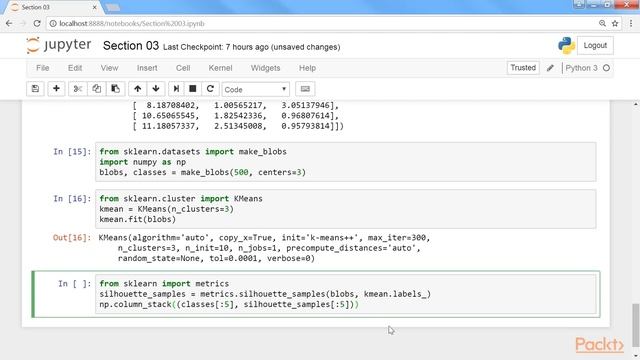Image resolution: width=640 pixels, height=360 pixels.
Task: Click the pencil edit-mode icon
Action: tap(550, 68)
